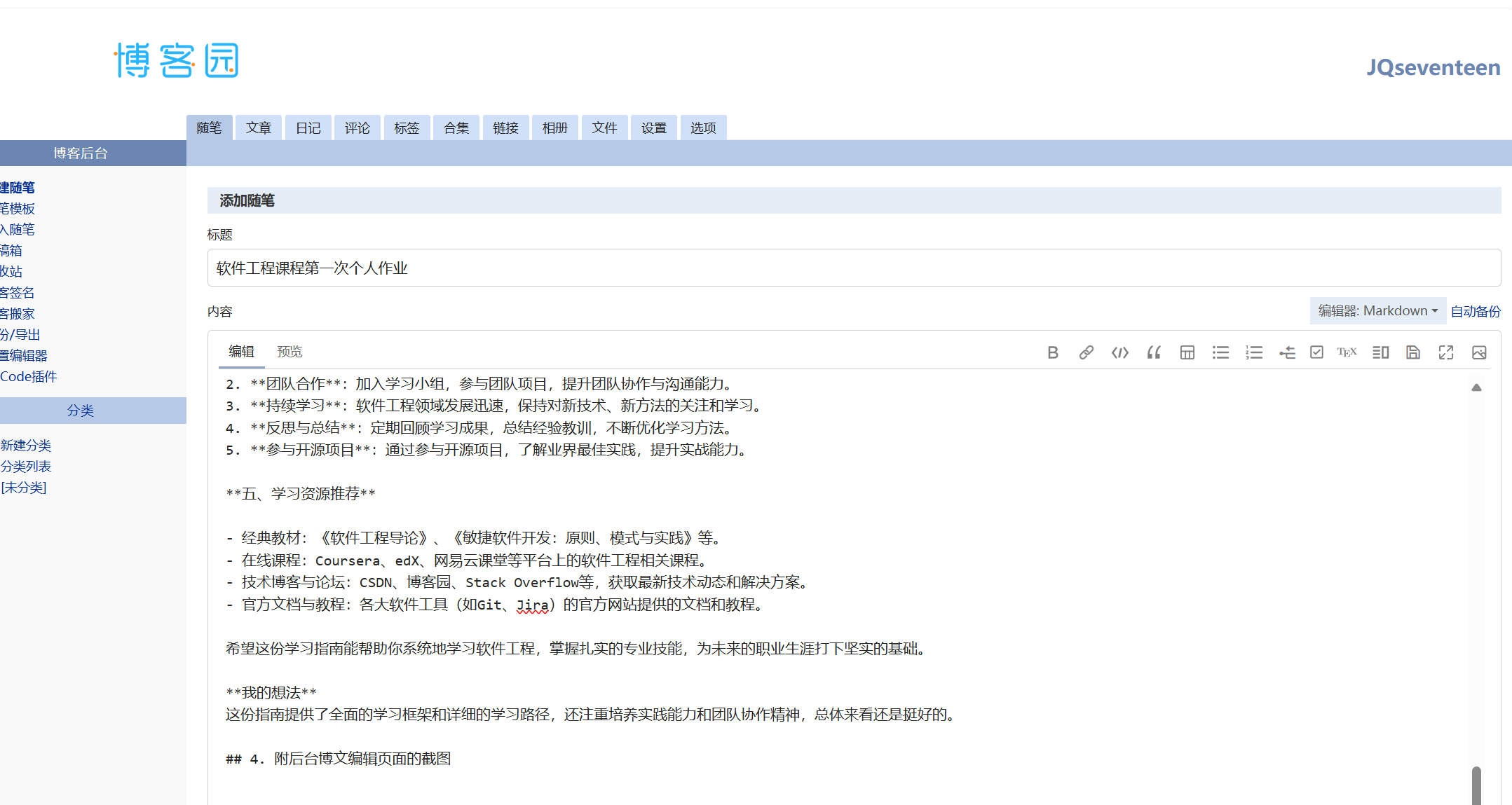Image resolution: width=1512 pixels, height=805 pixels.
Task: Insert a hyperlink with link icon
Action: [x=1086, y=352]
